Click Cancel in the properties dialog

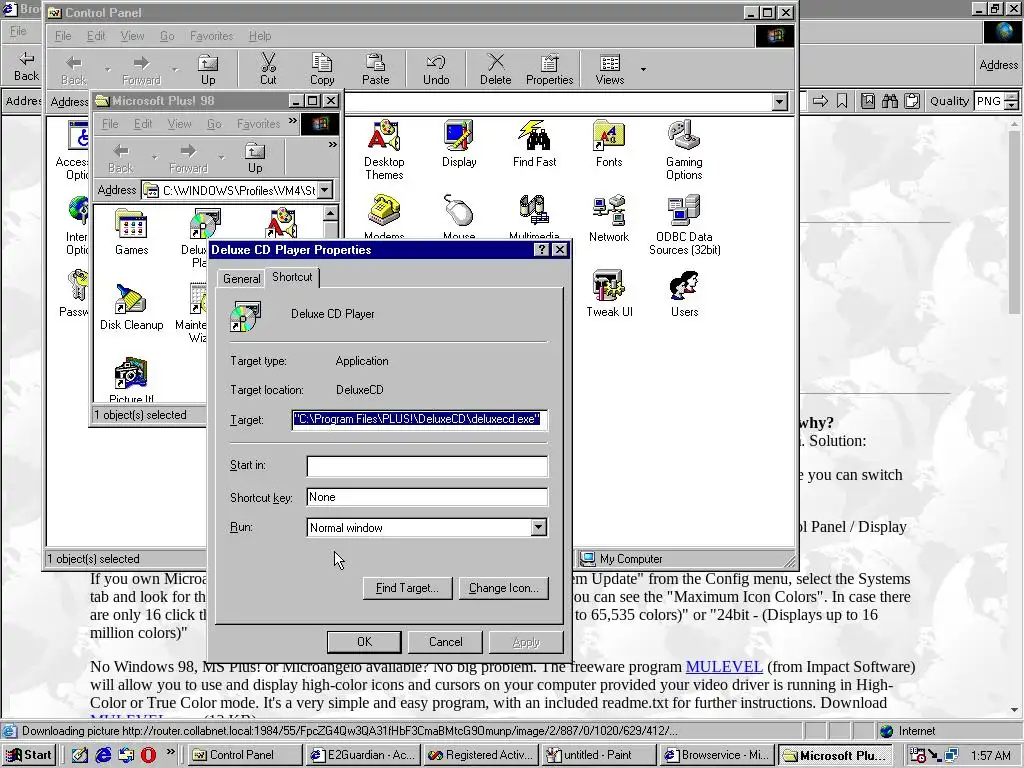pos(445,642)
